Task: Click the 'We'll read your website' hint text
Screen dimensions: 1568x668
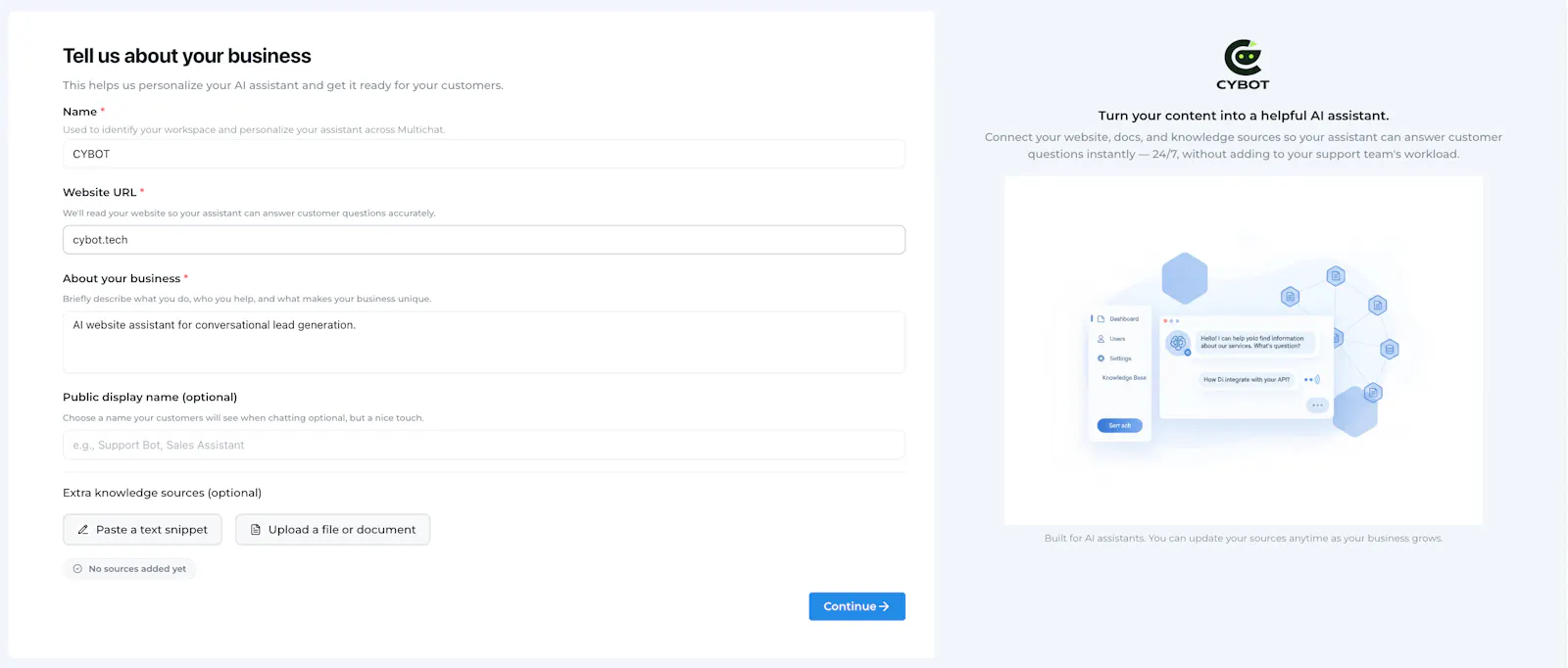Action: pyautogui.click(x=249, y=213)
